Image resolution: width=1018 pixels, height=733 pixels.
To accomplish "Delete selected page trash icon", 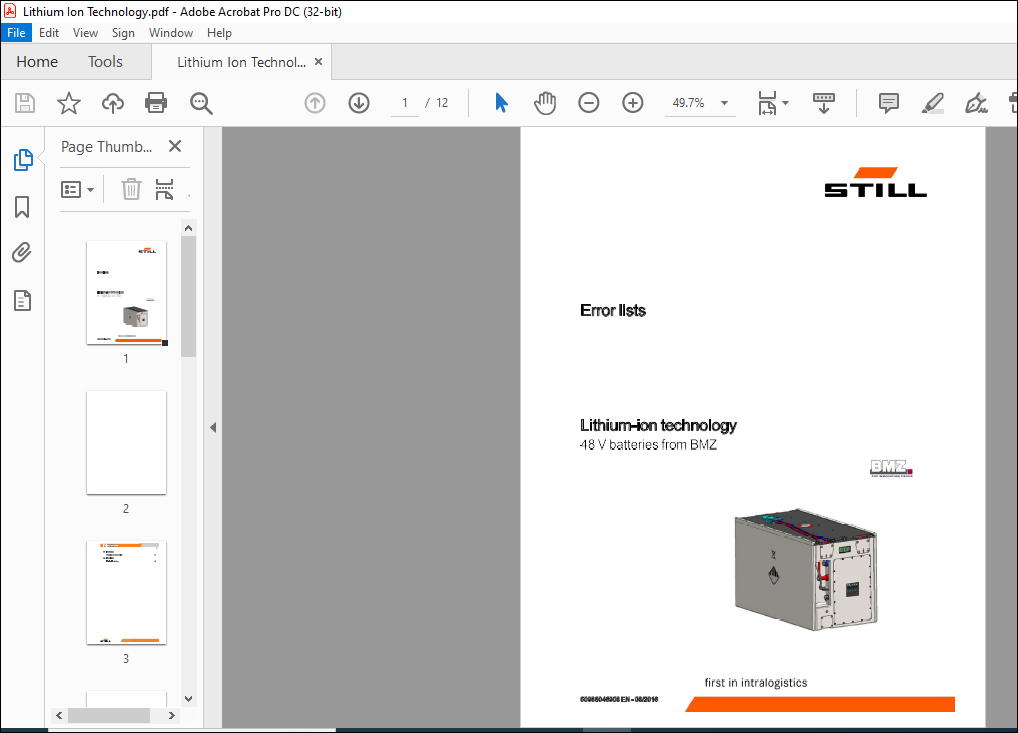I will coord(131,190).
